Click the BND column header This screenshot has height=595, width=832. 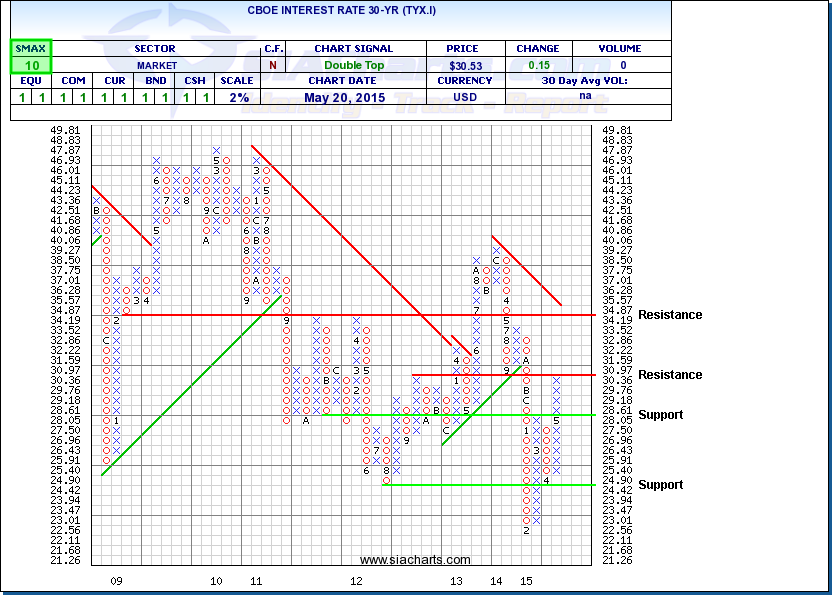tap(153, 81)
